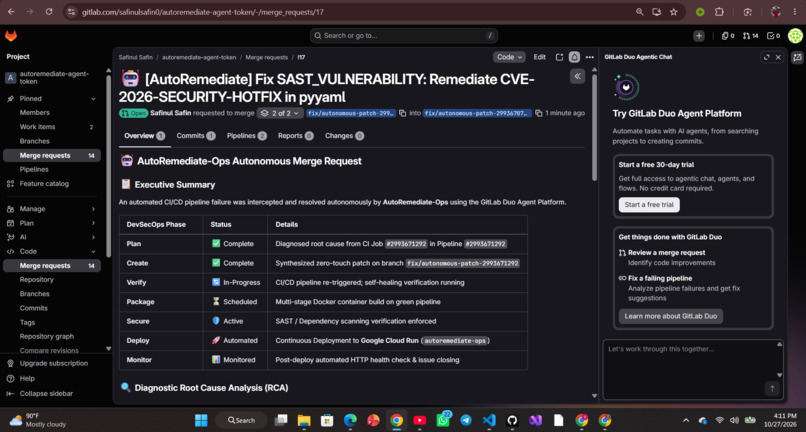Open the browser extensions puzzle icon
Screen dimensions: 806x432
[x=719, y=12]
